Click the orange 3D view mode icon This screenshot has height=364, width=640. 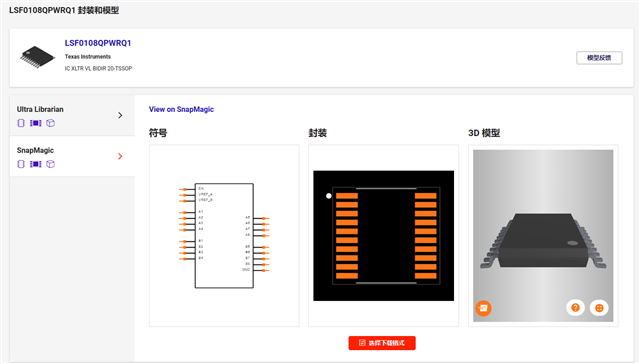[483, 308]
